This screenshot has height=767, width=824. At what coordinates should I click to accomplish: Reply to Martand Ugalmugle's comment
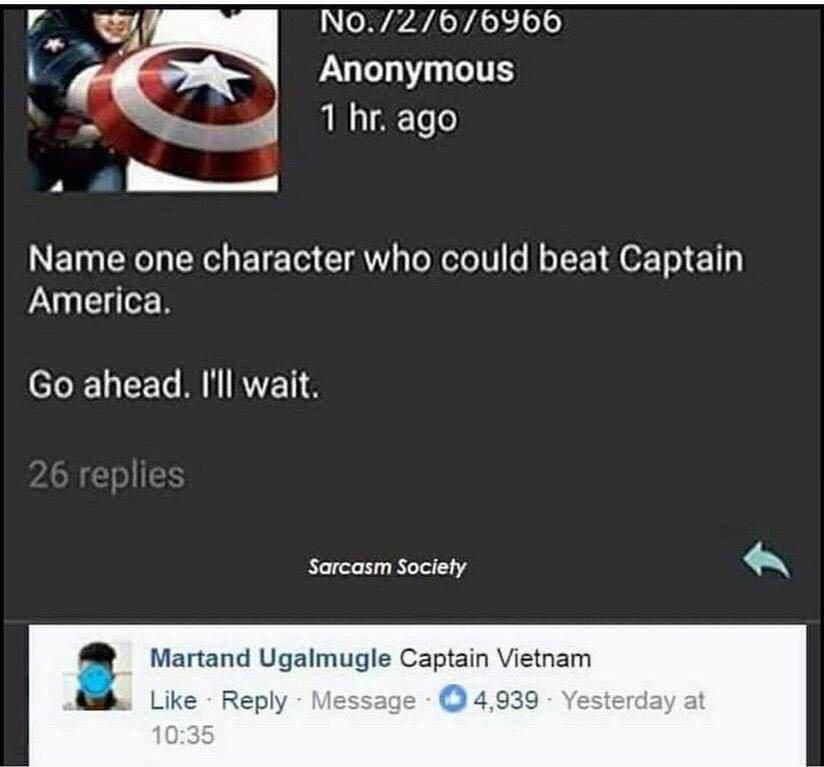tap(254, 701)
